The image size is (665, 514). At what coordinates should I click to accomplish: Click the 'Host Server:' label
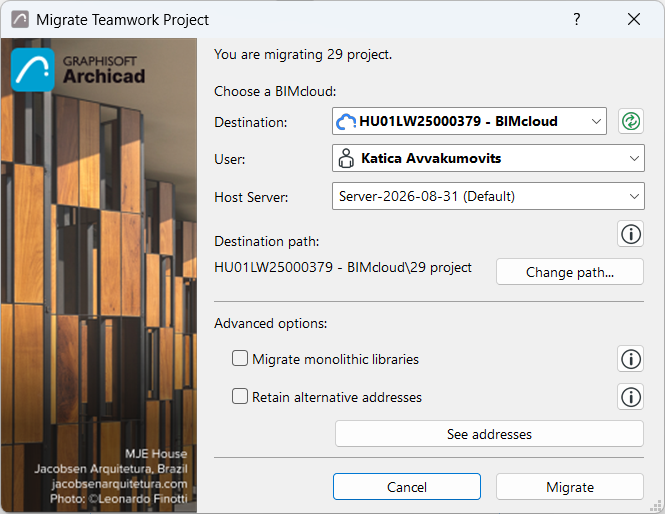coord(251,197)
